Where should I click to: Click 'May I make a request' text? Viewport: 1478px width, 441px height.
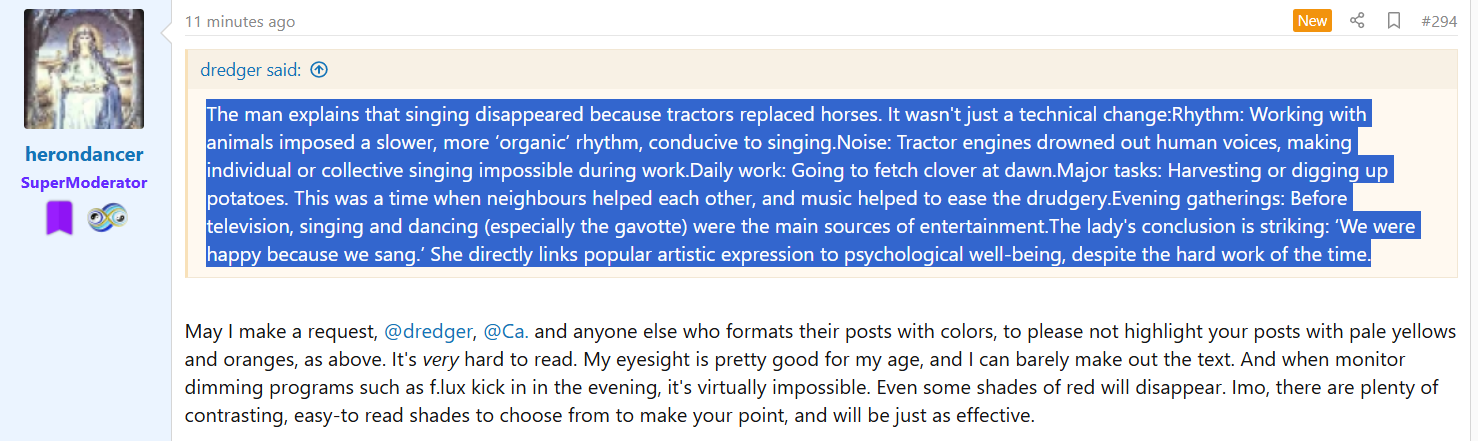[x=281, y=331]
